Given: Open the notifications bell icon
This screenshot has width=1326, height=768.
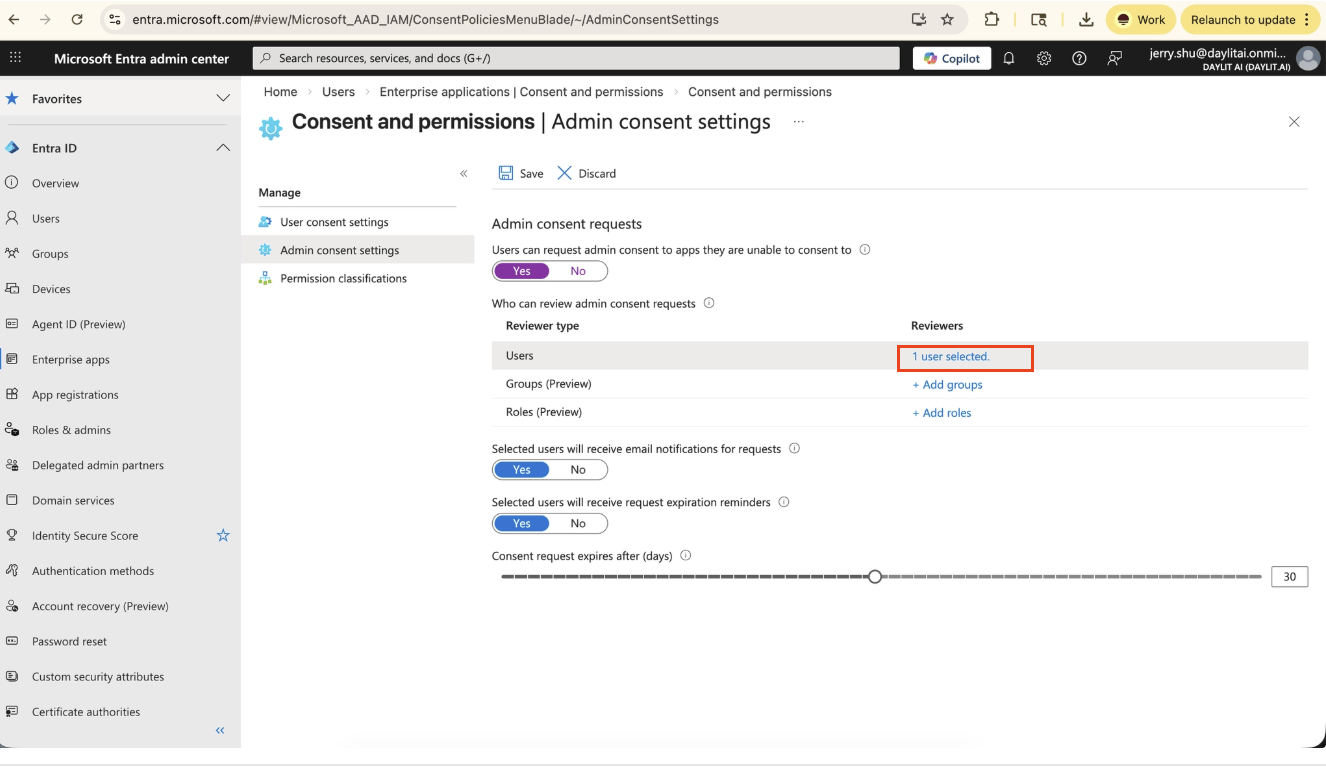Looking at the screenshot, I should [x=1009, y=58].
